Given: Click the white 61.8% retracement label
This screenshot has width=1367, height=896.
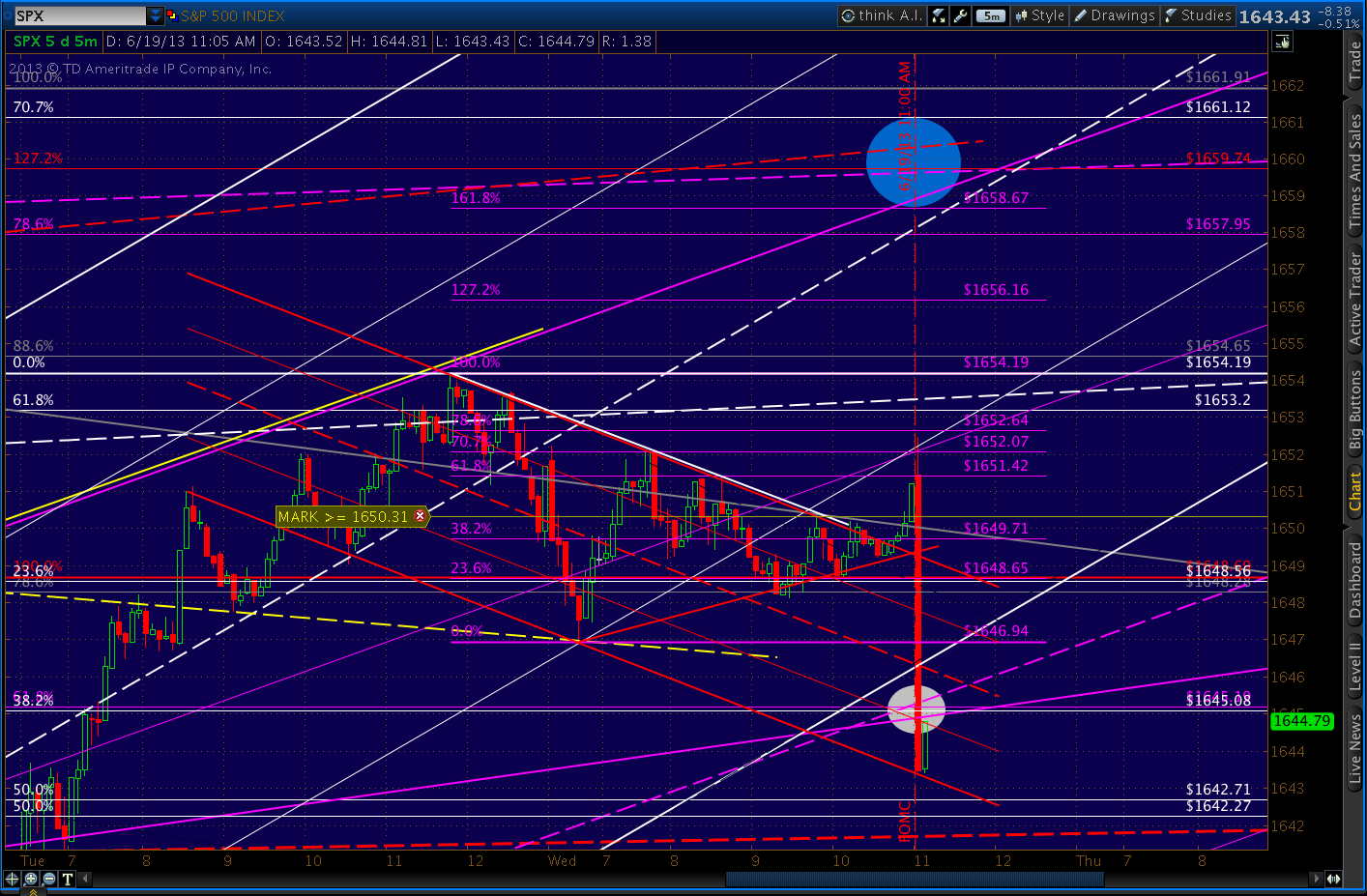Looking at the screenshot, I should click(x=34, y=400).
